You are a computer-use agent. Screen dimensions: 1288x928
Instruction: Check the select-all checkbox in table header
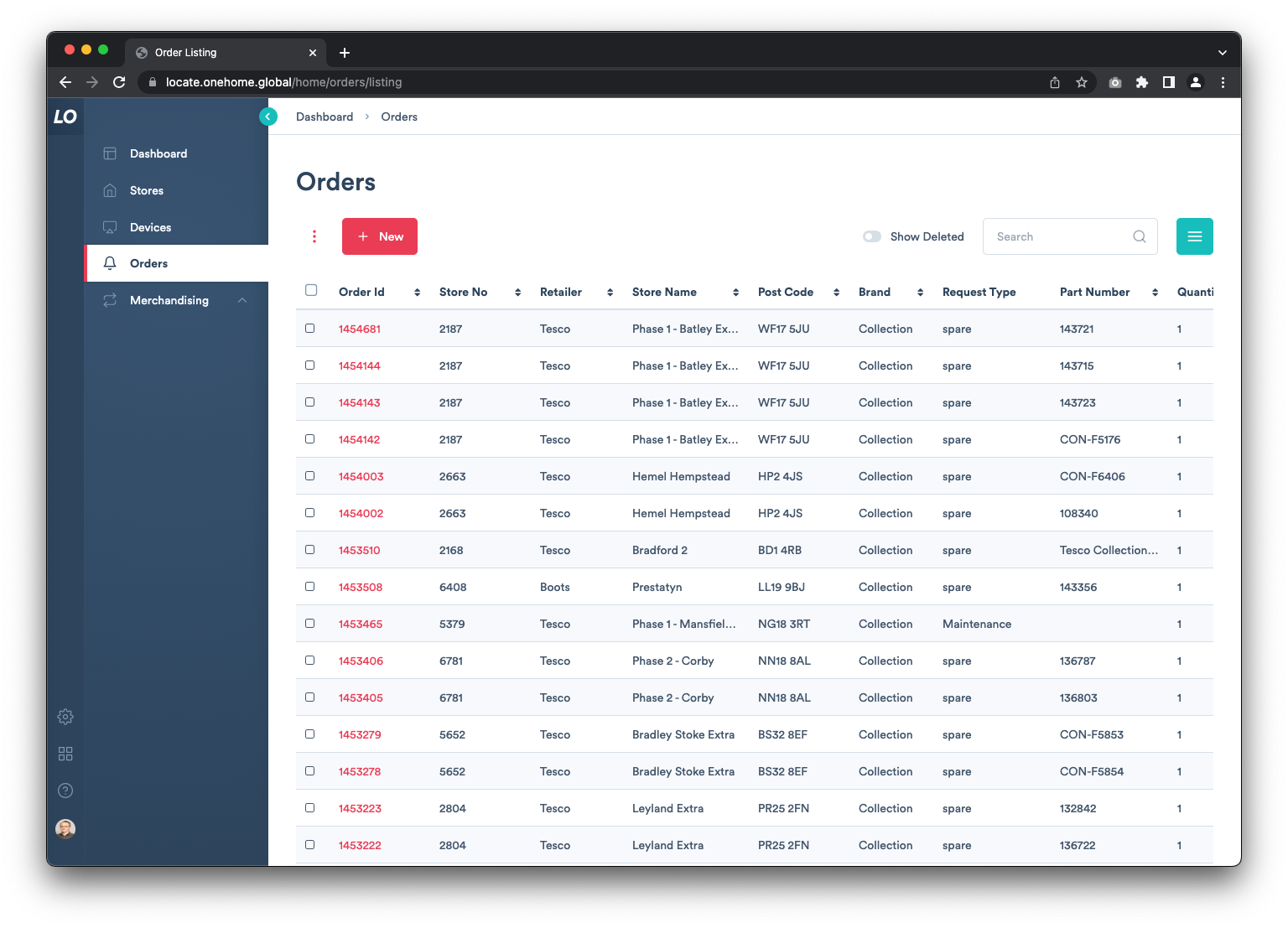(x=311, y=291)
